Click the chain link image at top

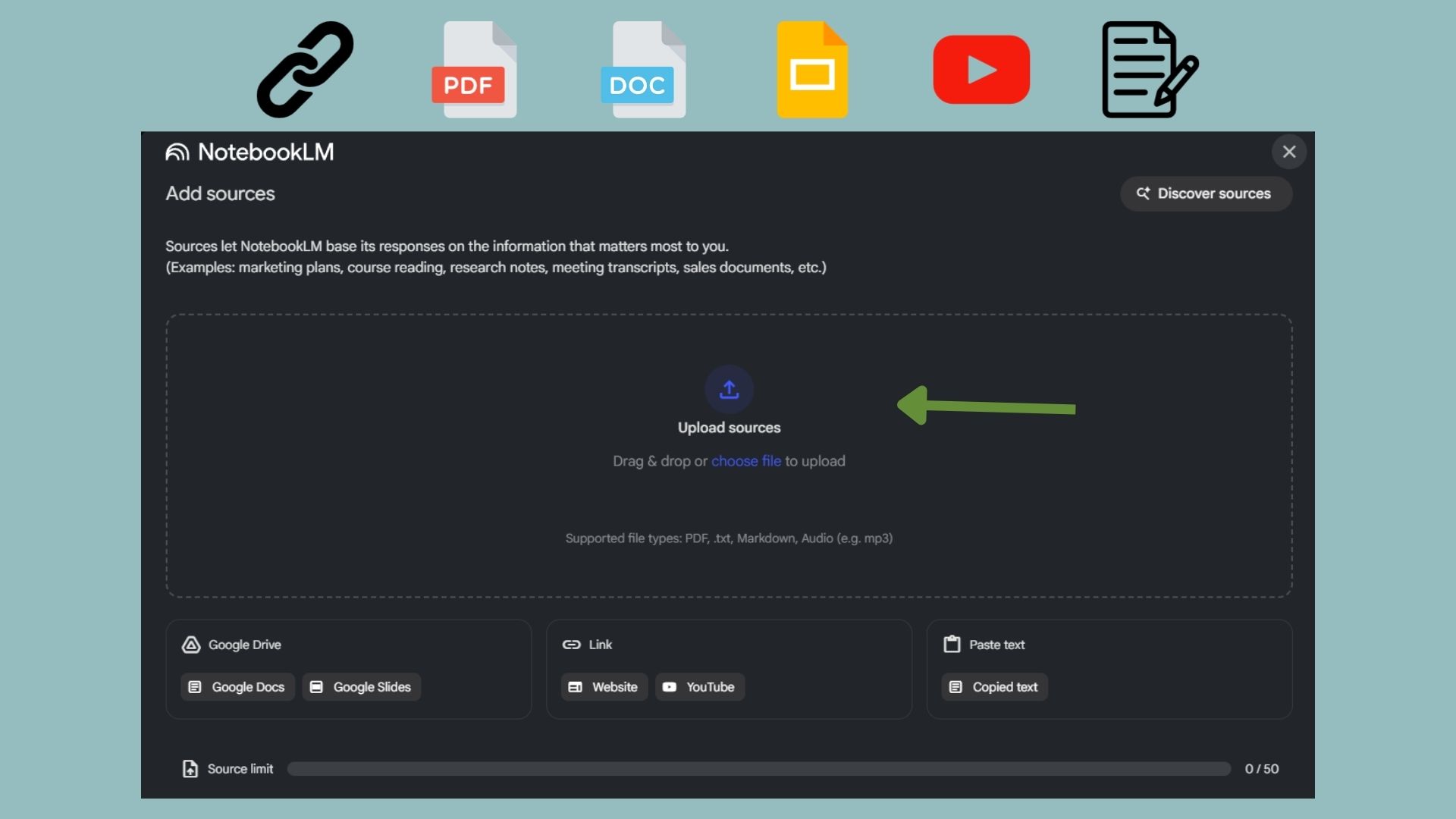click(x=305, y=70)
